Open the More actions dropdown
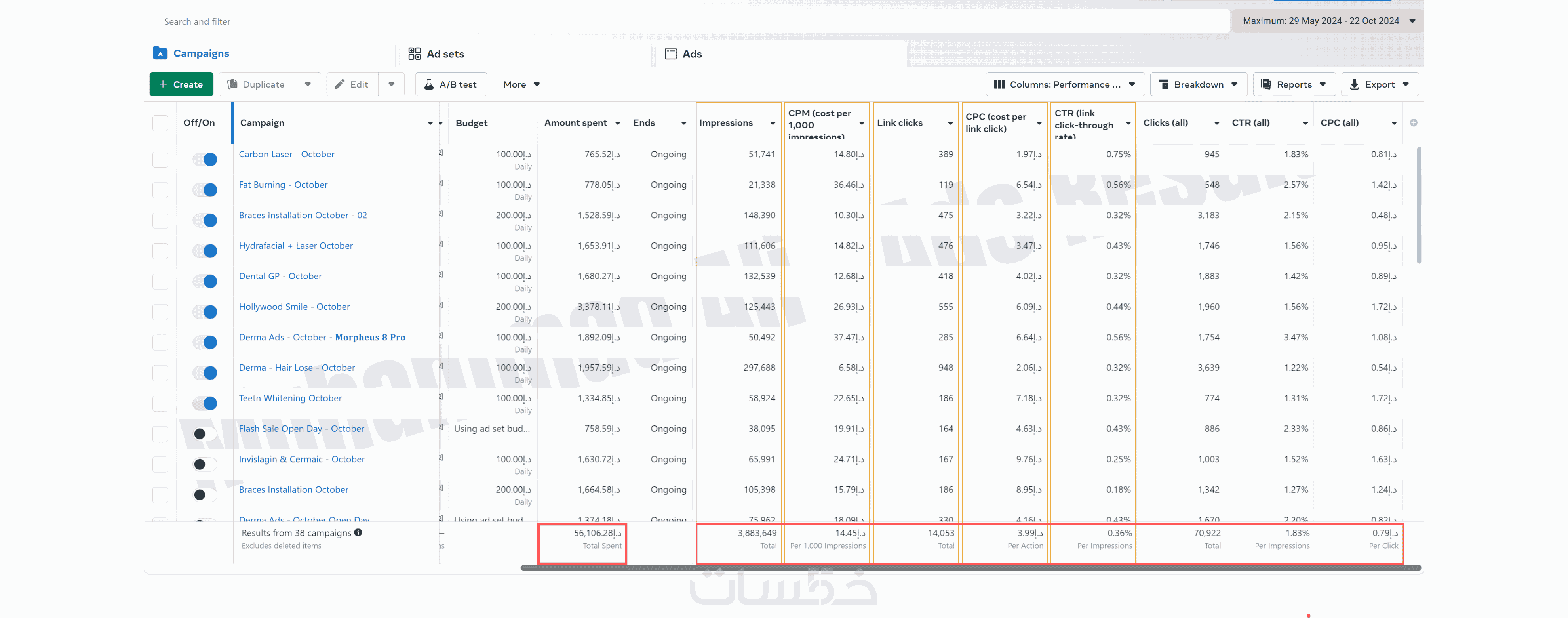The image size is (1568, 618). coord(521,84)
